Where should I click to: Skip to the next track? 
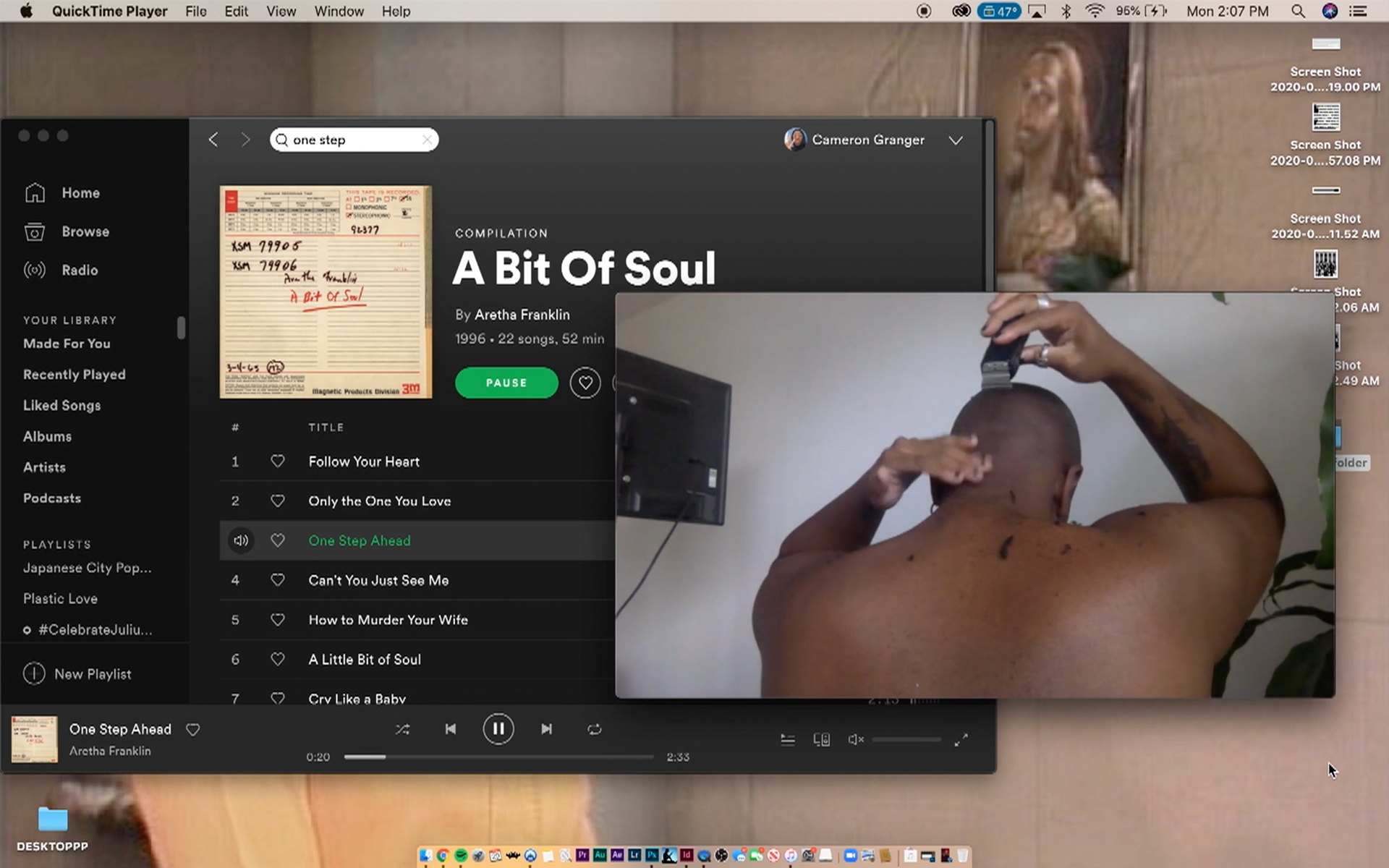pos(546,729)
